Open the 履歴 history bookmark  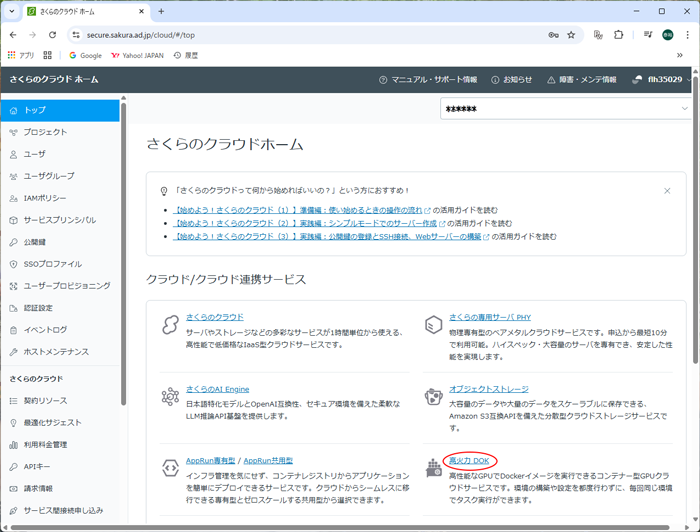186,55
